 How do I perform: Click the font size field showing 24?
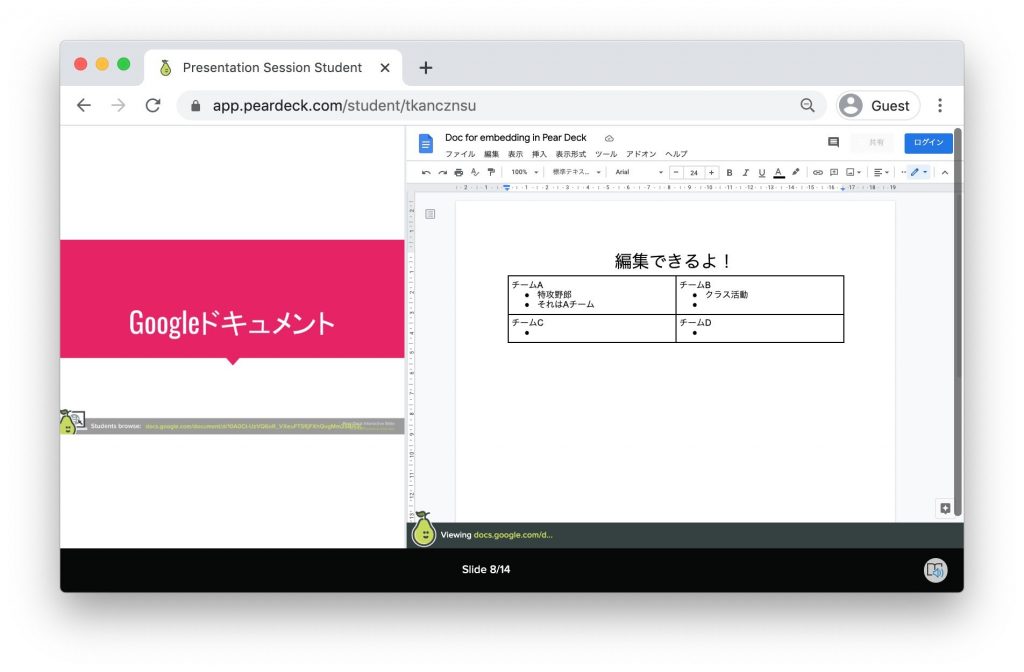[693, 172]
